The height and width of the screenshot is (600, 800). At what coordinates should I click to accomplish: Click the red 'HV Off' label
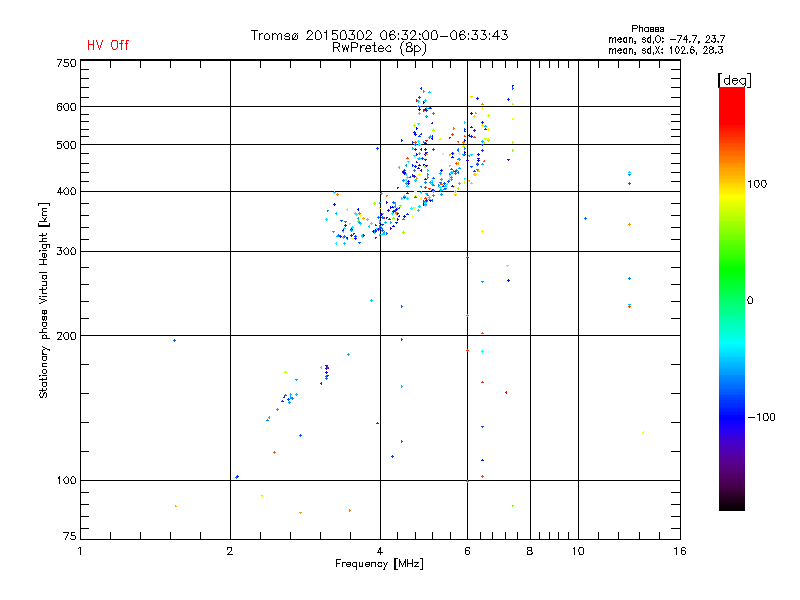(108, 45)
